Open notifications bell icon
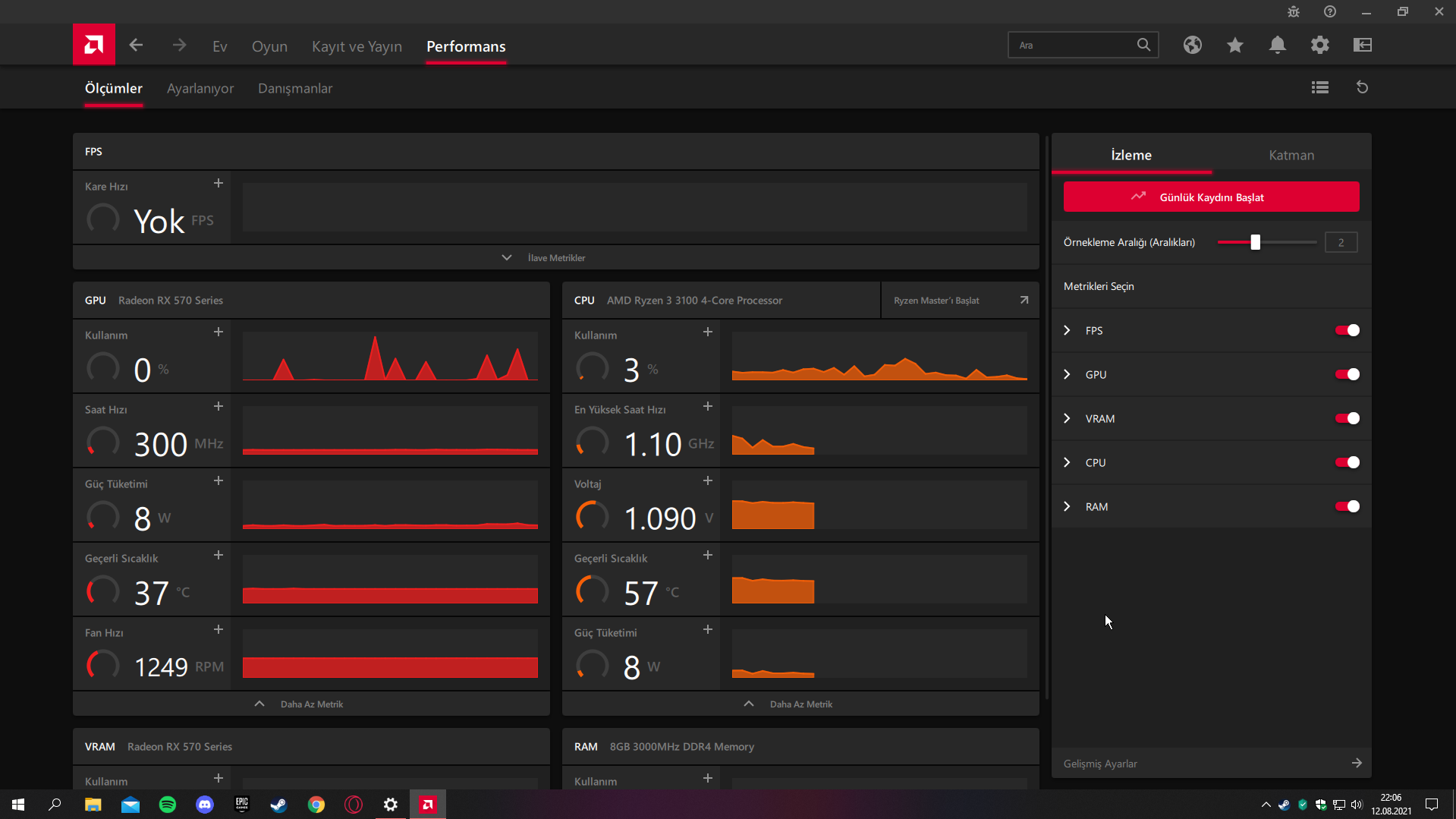 pos(1278,45)
